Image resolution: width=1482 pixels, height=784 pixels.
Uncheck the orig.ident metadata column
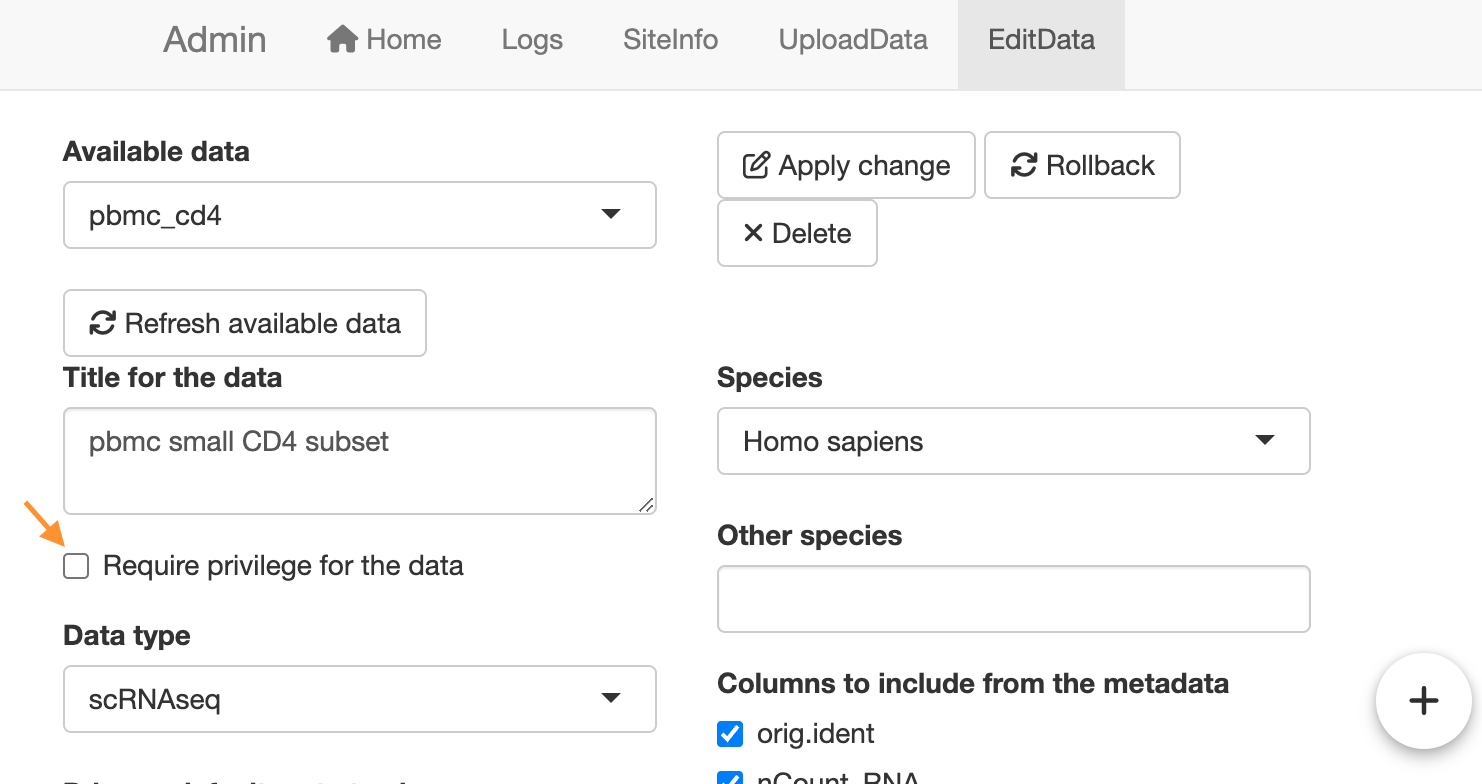click(x=730, y=733)
